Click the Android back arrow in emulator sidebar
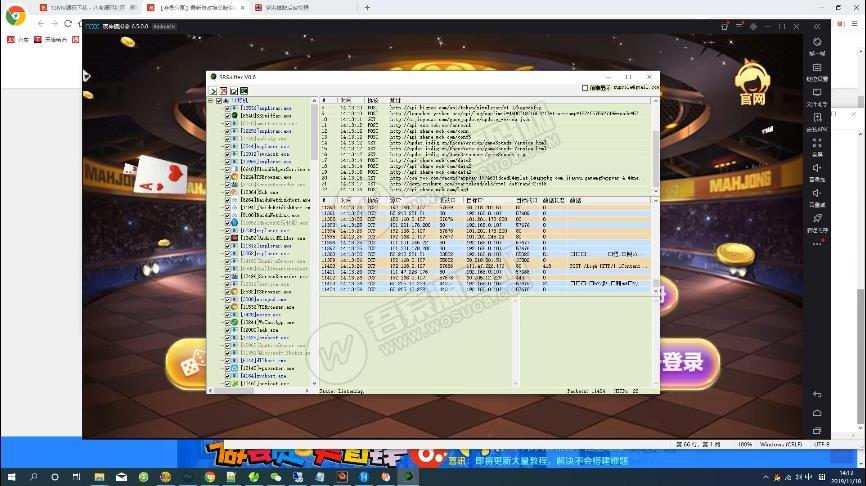 [817, 394]
